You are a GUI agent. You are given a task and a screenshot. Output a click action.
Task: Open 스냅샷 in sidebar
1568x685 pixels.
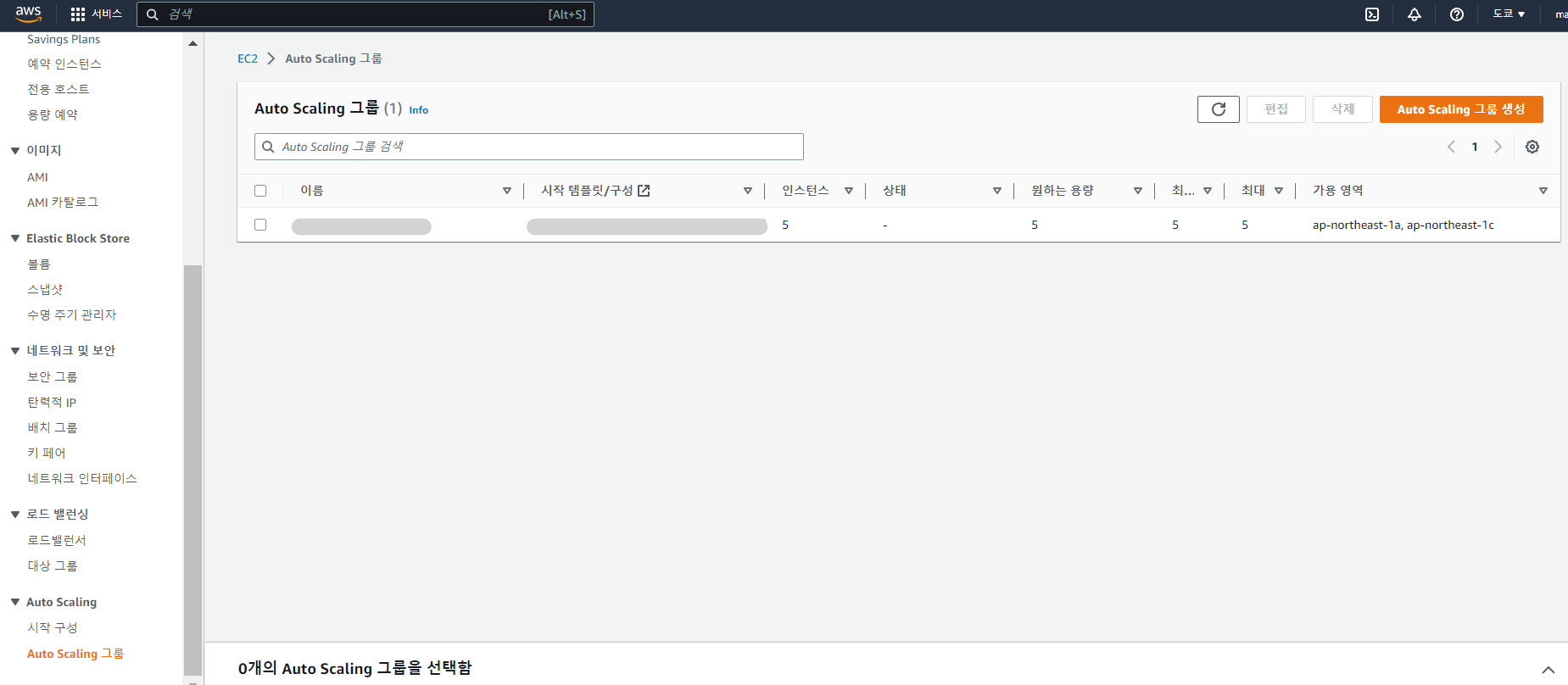click(45, 289)
